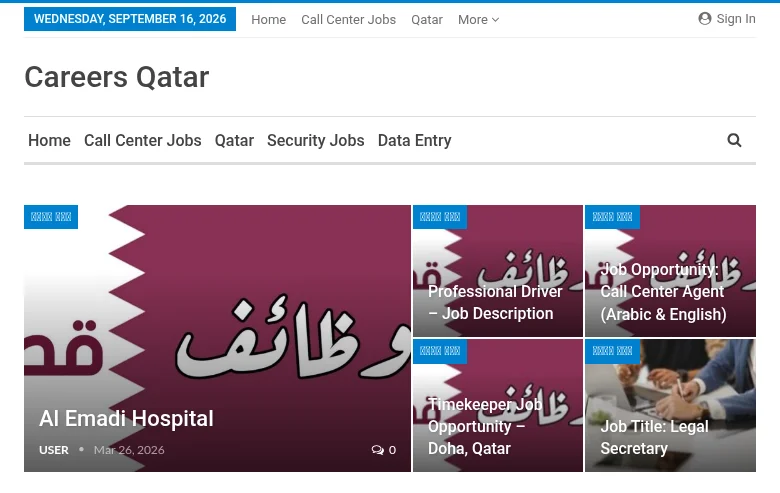Open the search magnifier icon
The width and height of the screenshot is (780, 493).
[734, 140]
